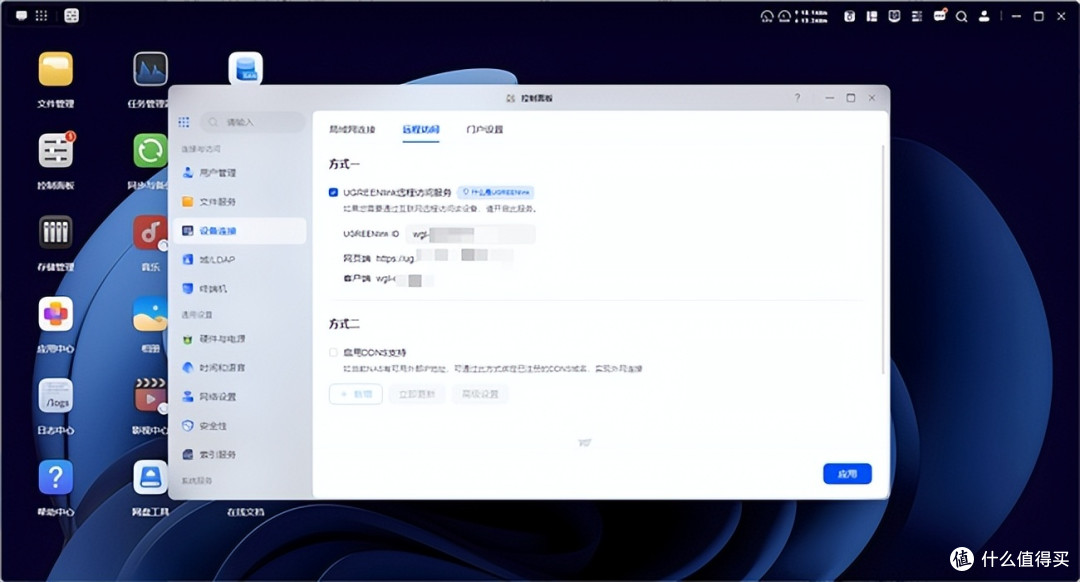The width and height of the screenshot is (1080, 582).
Task: Open 域/LDAP in the sidebar
Action: [240, 260]
